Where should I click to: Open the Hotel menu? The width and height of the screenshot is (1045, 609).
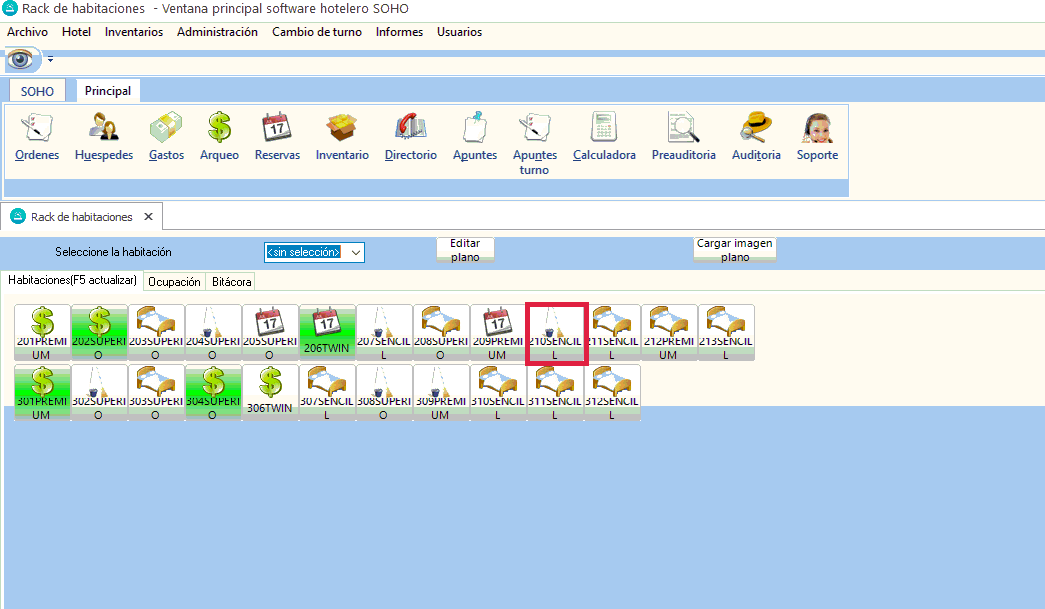76,32
